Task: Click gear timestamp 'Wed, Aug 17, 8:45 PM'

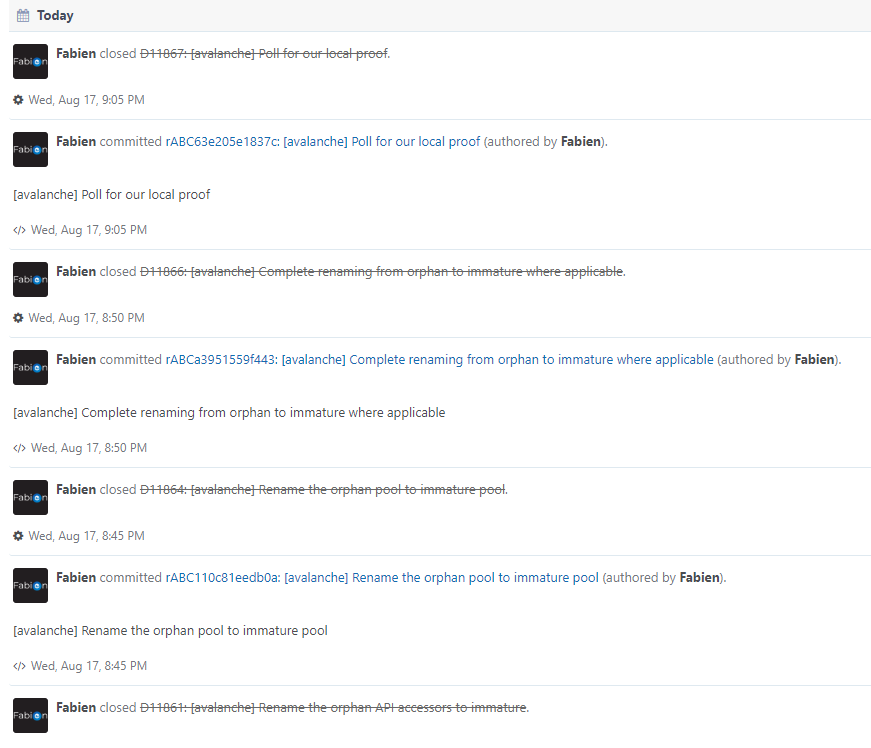Action: tap(87, 536)
